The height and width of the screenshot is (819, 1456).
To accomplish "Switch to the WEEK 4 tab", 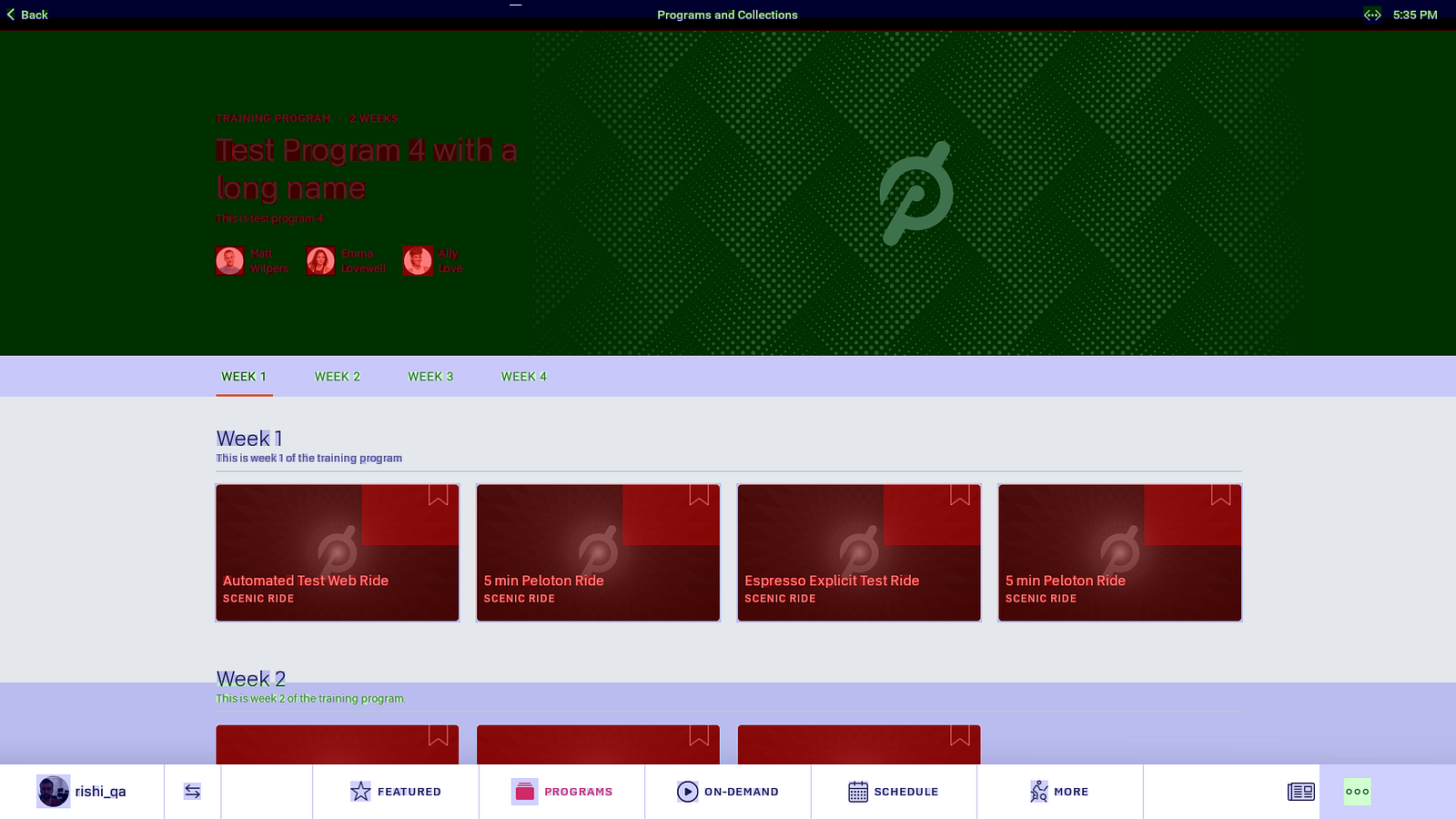I will coord(524,377).
